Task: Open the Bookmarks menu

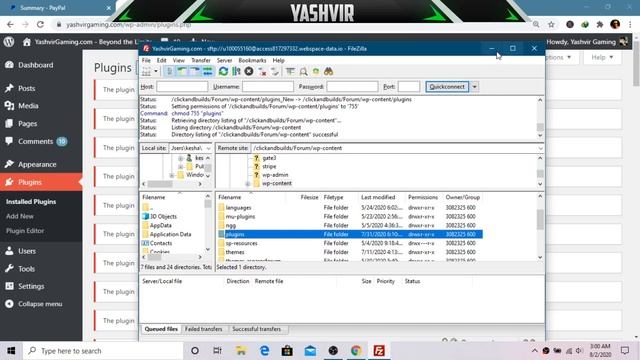Action: 252,60
